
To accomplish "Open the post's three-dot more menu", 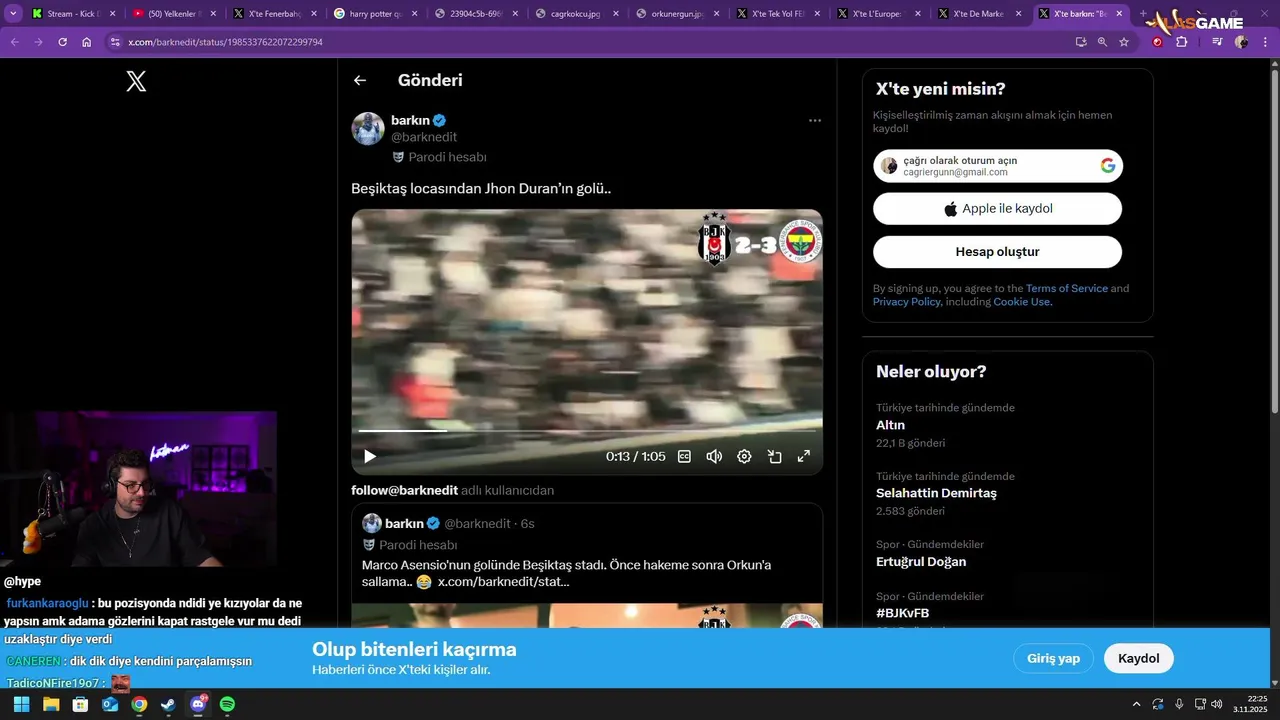I will click(815, 121).
